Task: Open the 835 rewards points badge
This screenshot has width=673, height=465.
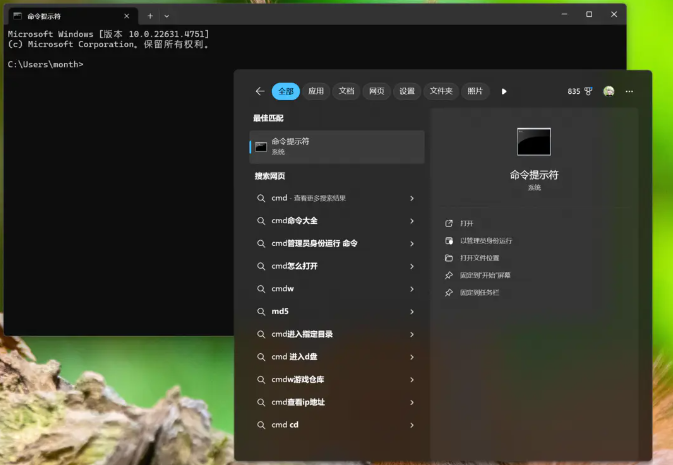Action: point(579,91)
